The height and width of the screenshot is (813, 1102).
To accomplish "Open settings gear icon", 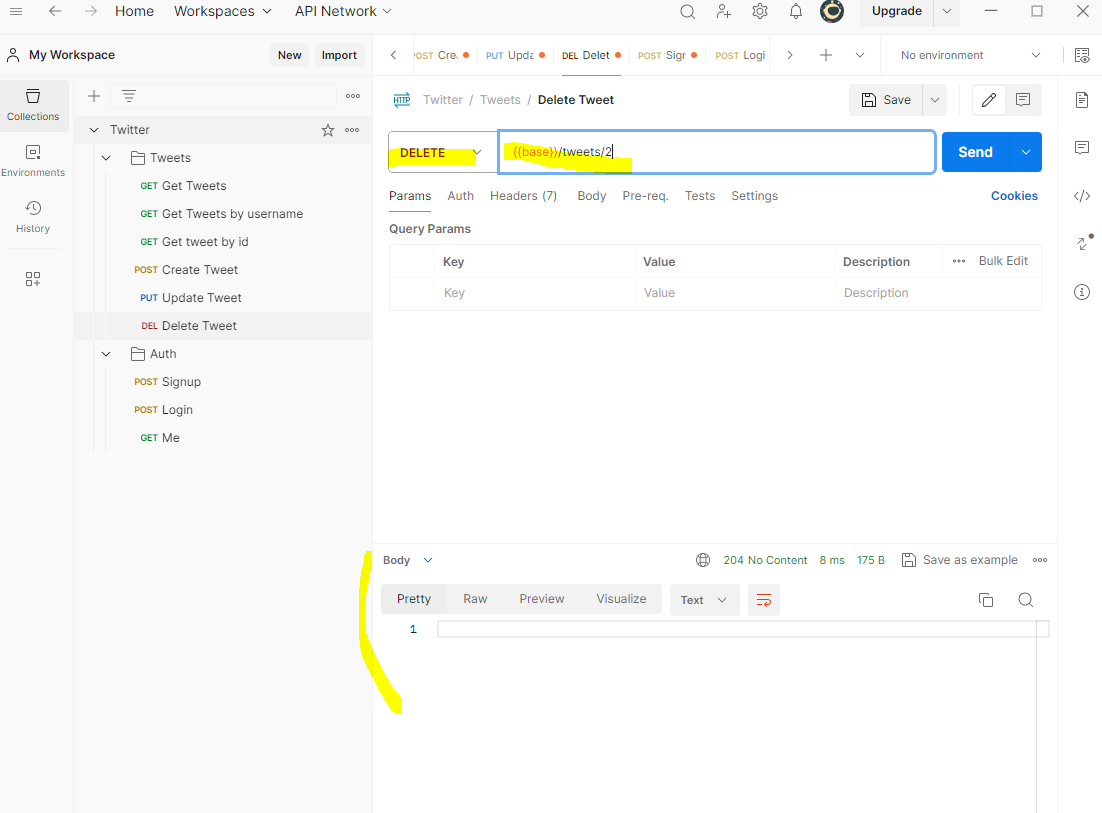I will [x=760, y=11].
